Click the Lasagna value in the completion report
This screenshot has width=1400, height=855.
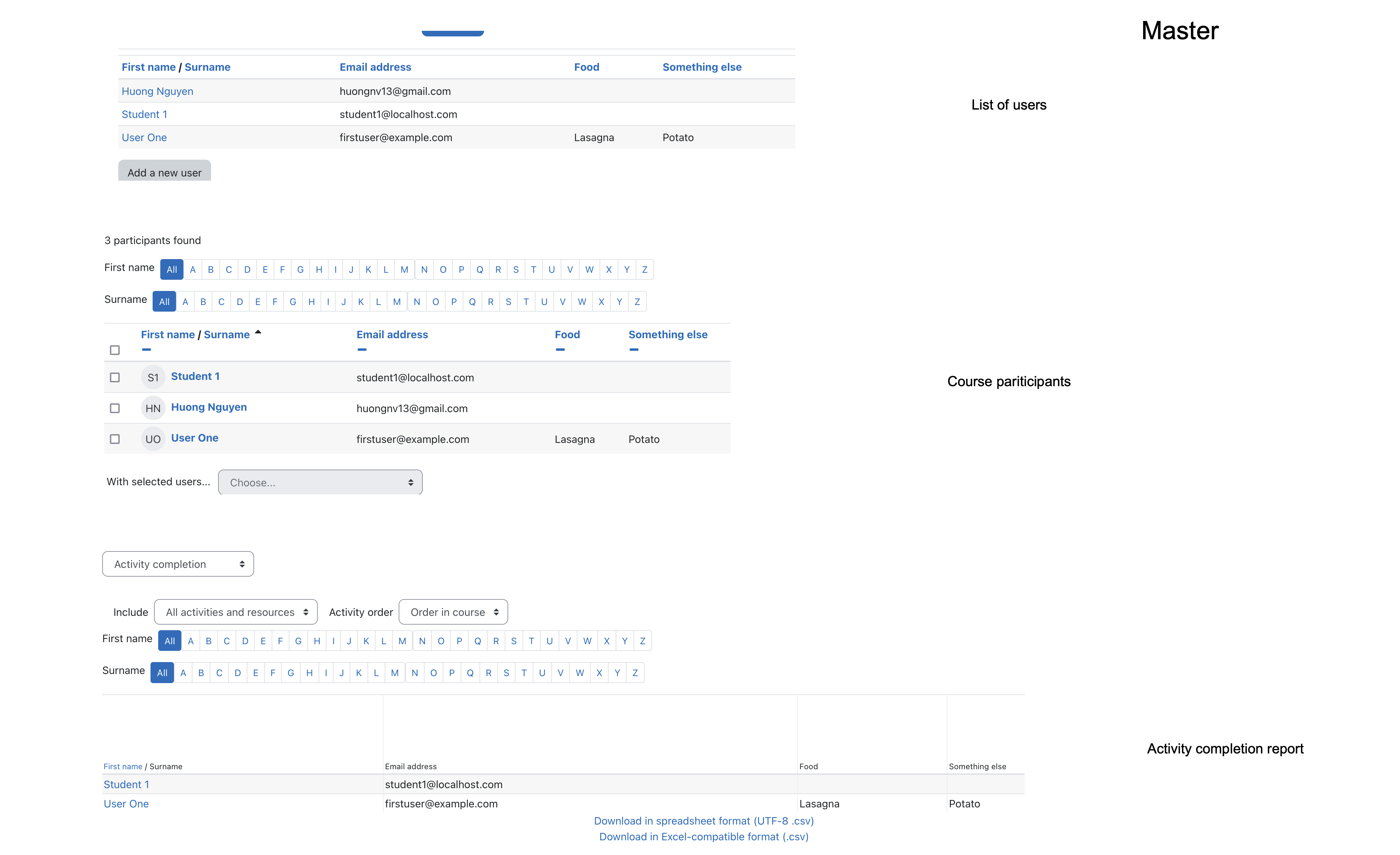point(819,804)
